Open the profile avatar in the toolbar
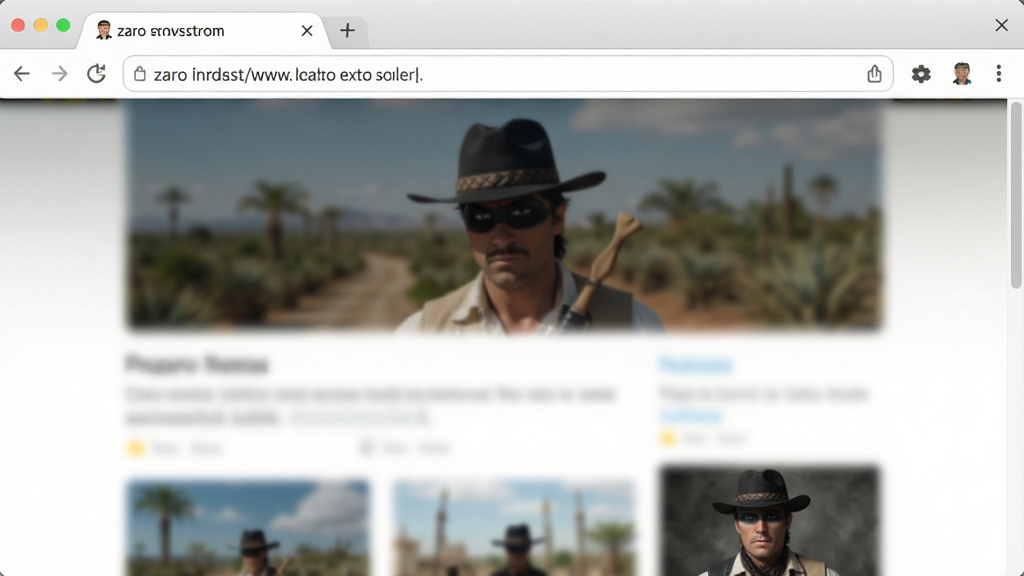The width and height of the screenshot is (1024, 576). (x=961, y=74)
